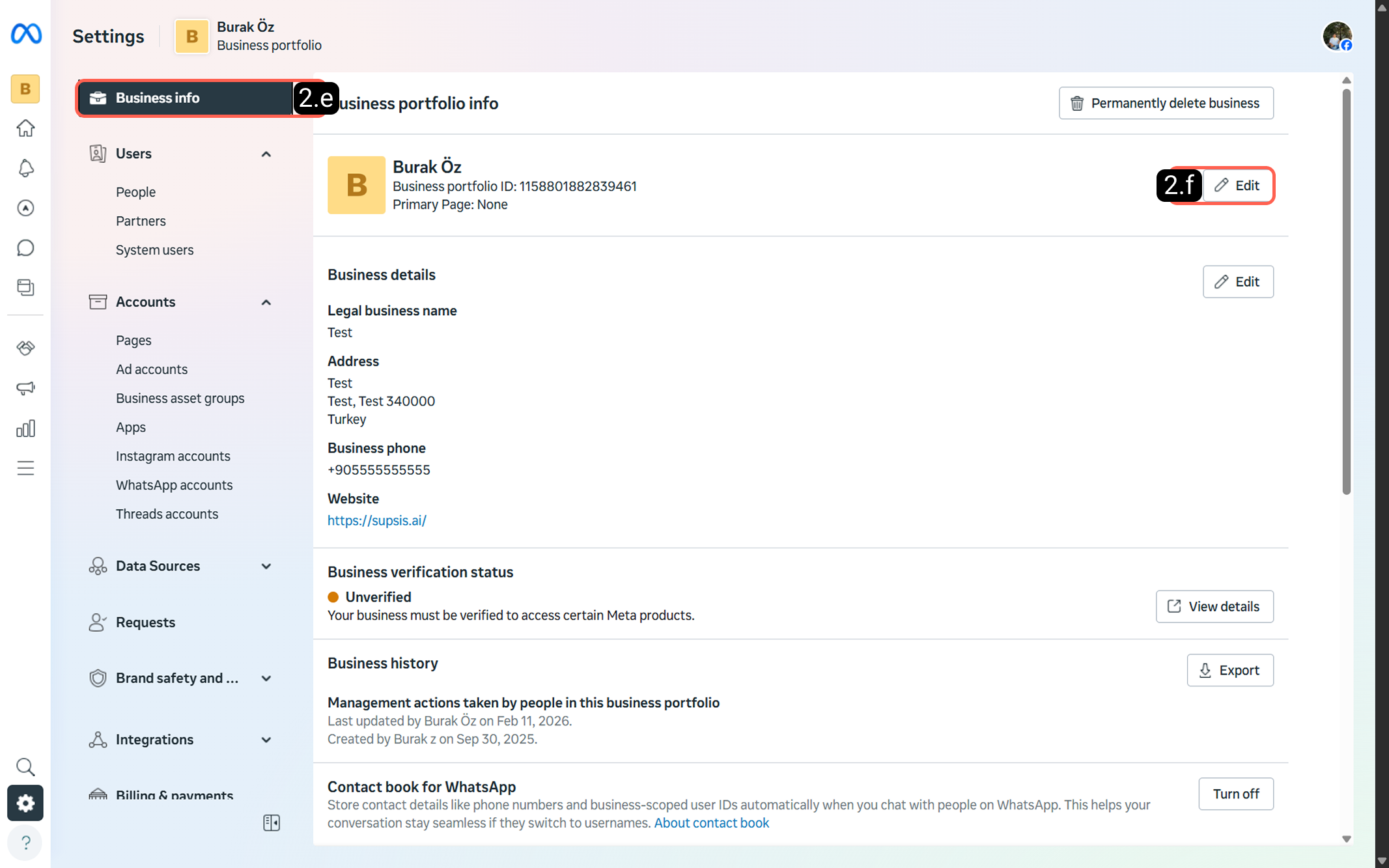Screen dimensions: 1389x868
Task: Open the Inbox chat bubble icon
Action: 25,247
